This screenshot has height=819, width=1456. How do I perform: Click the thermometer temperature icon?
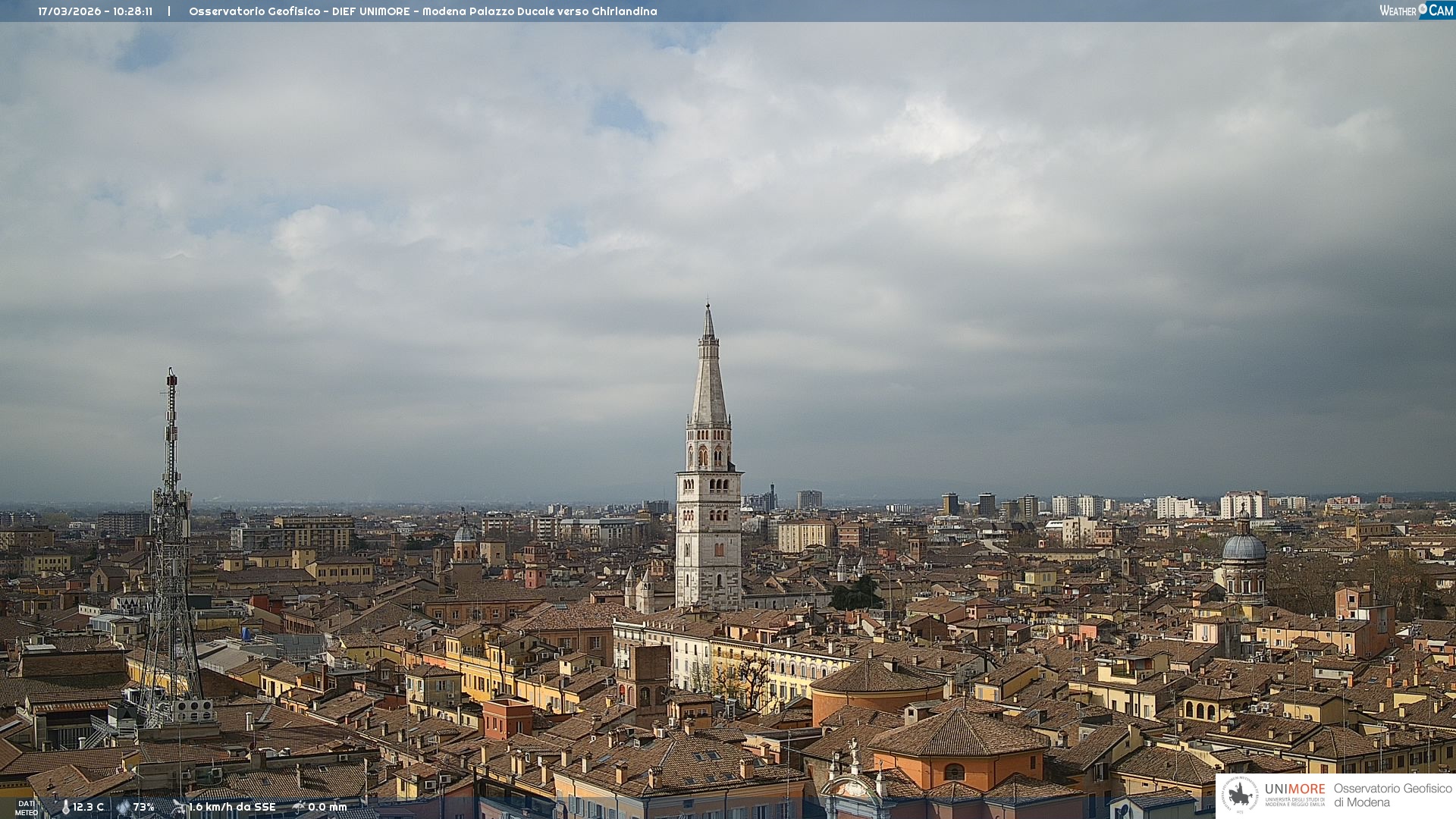tap(66, 808)
